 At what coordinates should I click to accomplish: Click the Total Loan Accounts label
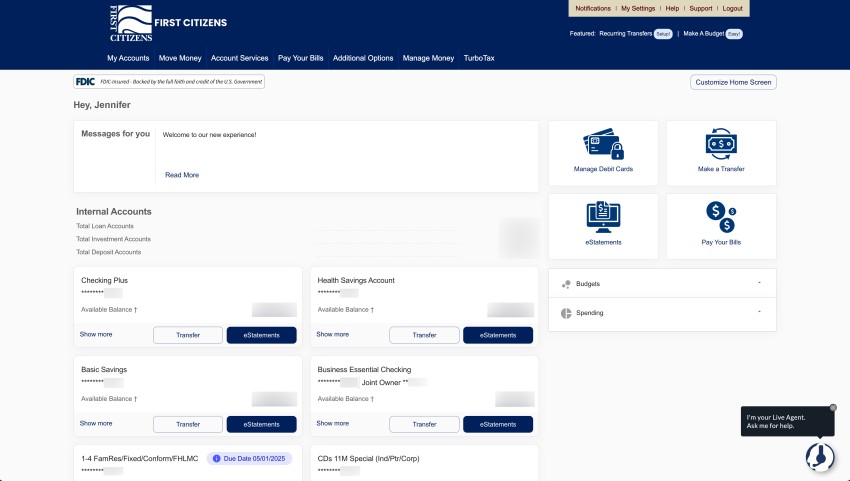[105, 226]
